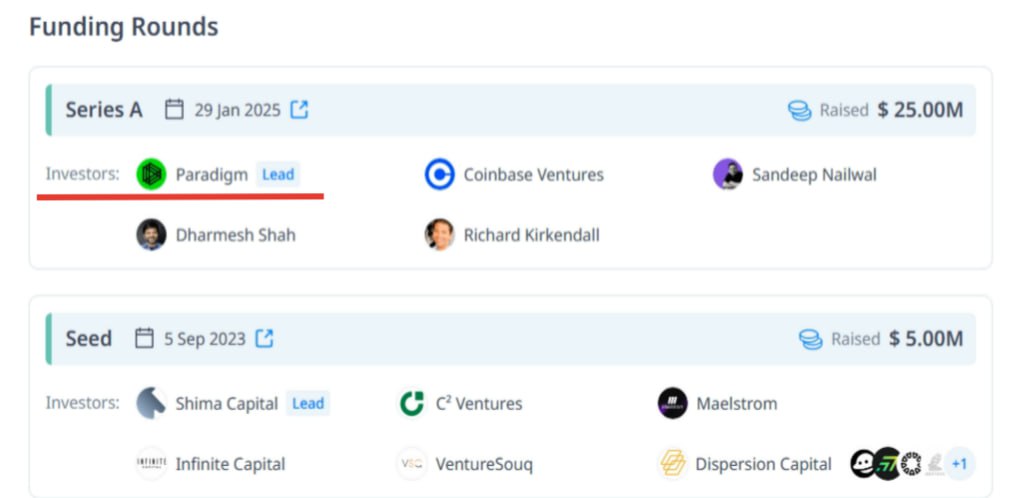This screenshot has width=1009, height=498.
Task: Click the Shima Capital horse logo
Action: click(151, 403)
